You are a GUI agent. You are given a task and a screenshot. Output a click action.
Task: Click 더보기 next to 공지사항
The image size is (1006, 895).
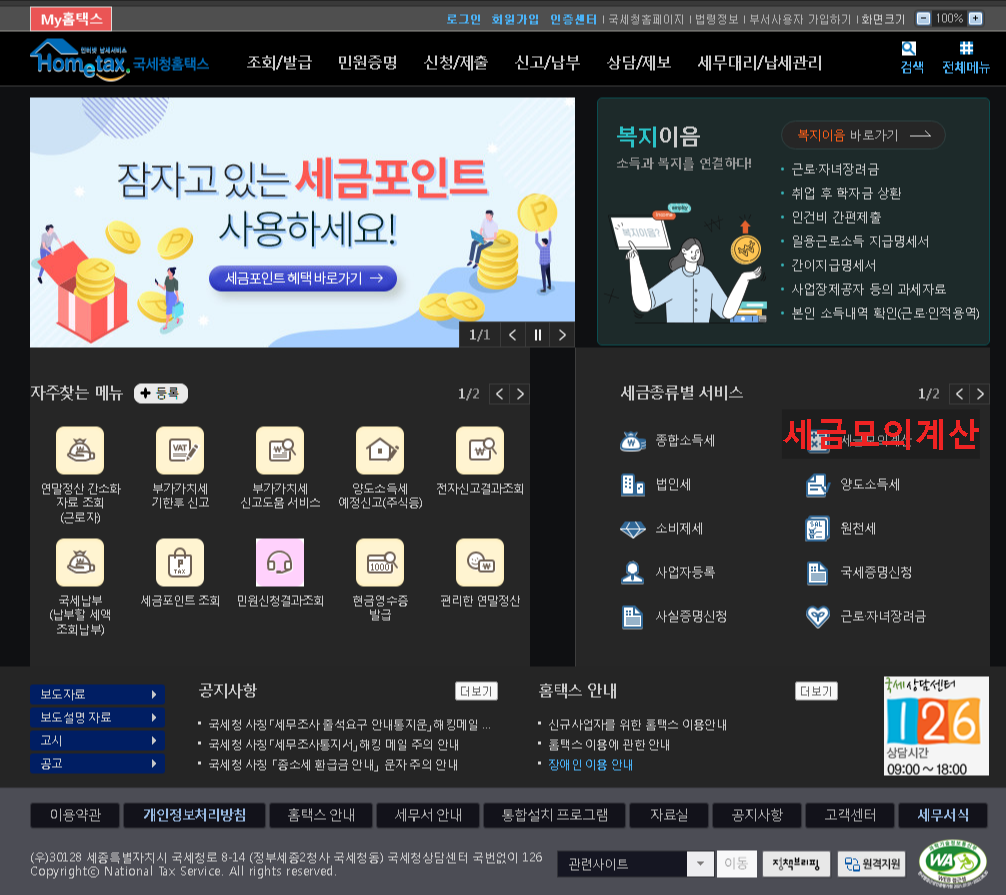pos(476,691)
